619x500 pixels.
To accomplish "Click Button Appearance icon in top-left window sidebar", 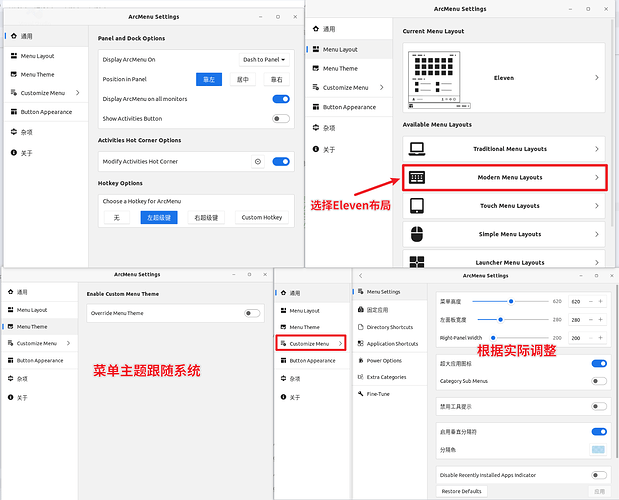I will (x=14, y=112).
